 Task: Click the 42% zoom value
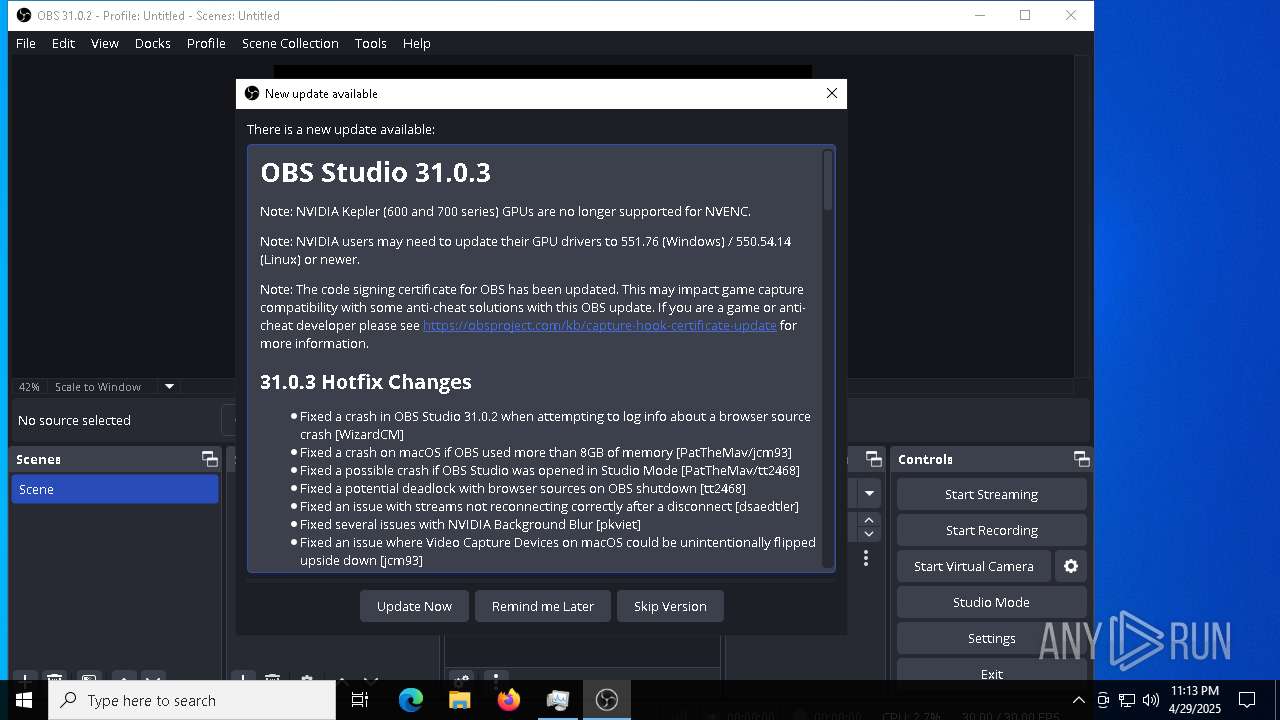point(29,387)
